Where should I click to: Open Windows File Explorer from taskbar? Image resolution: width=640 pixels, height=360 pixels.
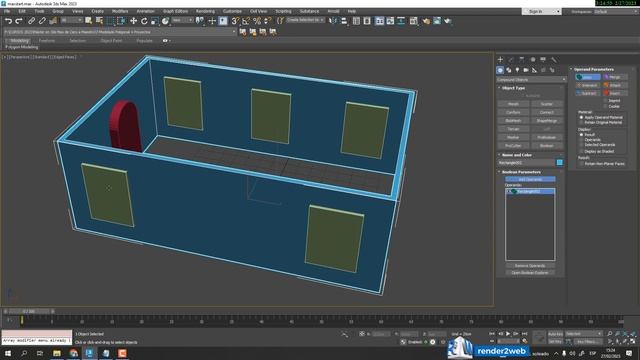[57, 353]
